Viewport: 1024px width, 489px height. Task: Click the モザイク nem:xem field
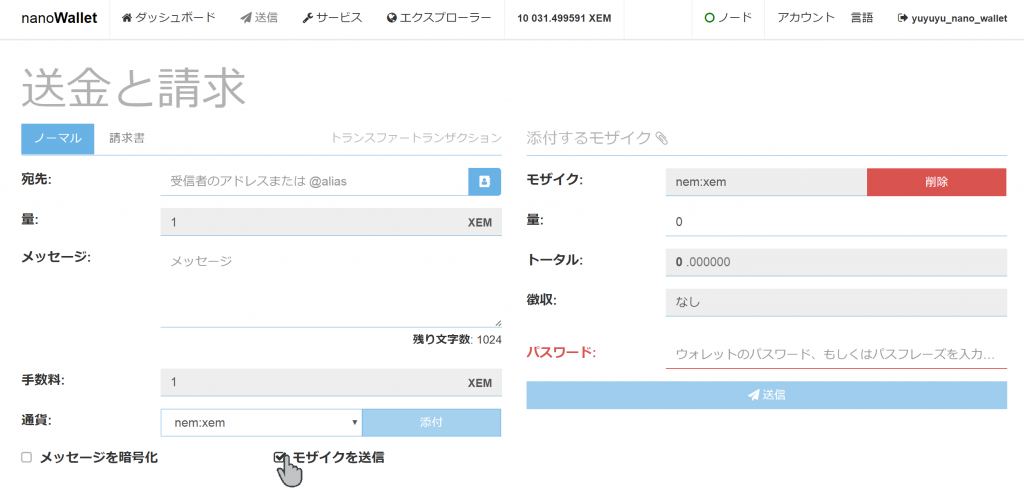(x=766, y=182)
